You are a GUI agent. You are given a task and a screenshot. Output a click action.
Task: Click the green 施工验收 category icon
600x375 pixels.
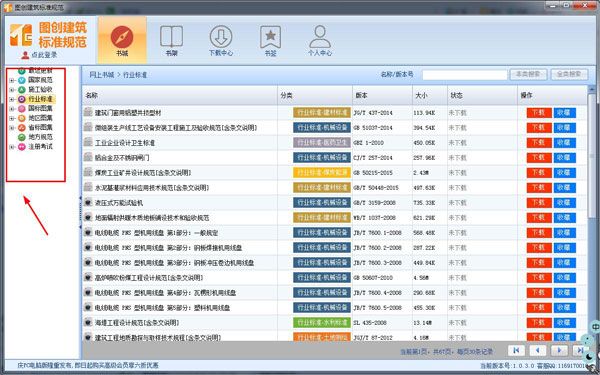22,90
